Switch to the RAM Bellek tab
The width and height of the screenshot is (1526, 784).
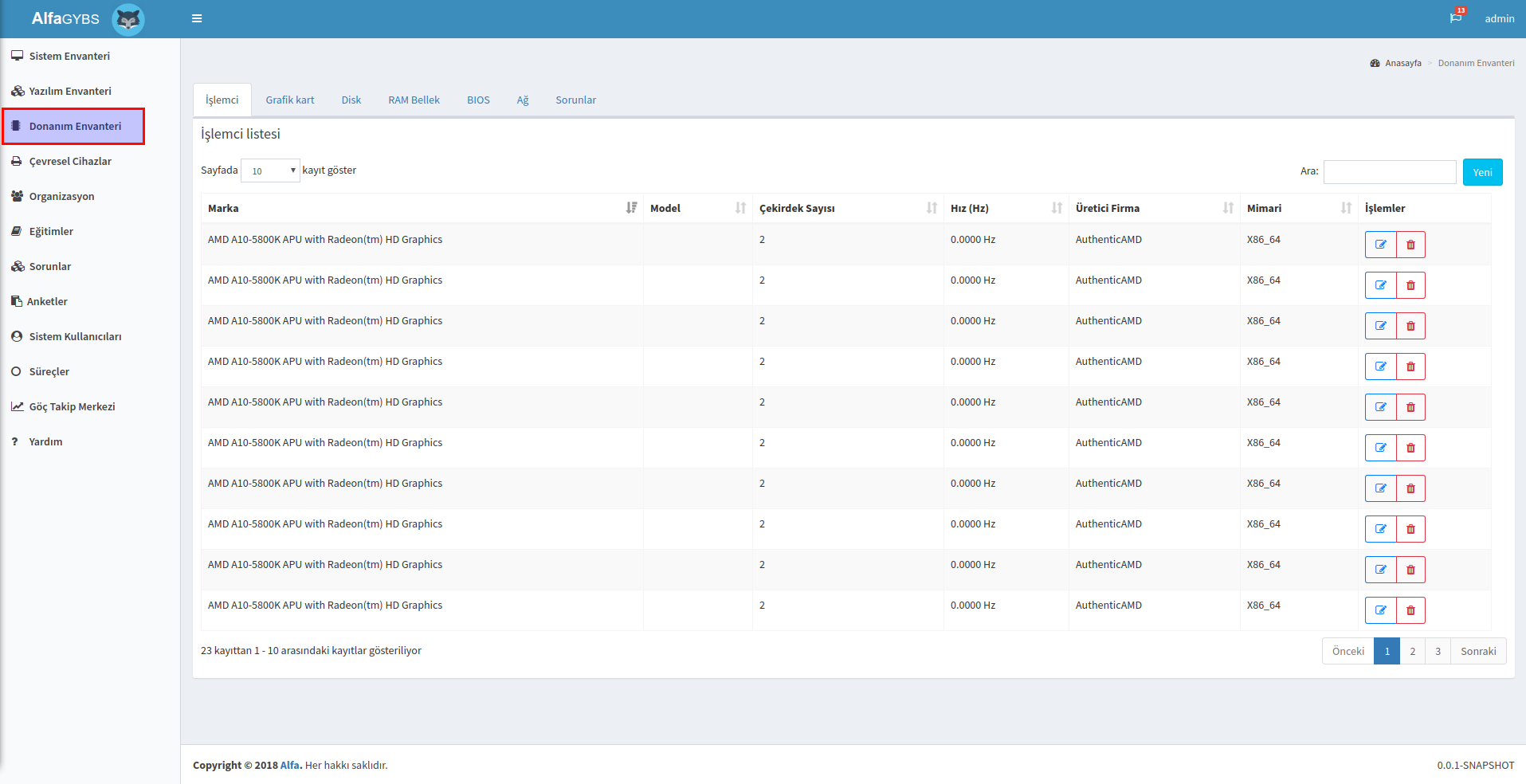[414, 100]
